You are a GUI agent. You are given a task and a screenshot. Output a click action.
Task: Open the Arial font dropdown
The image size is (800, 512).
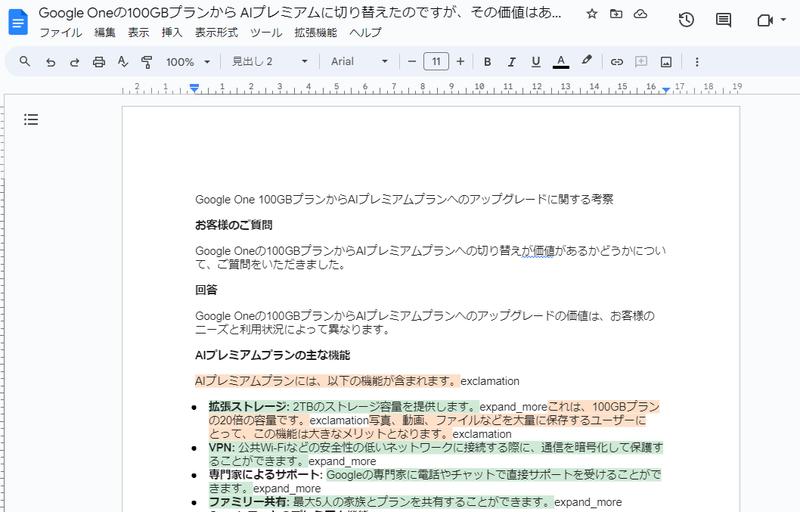pos(359,62)
